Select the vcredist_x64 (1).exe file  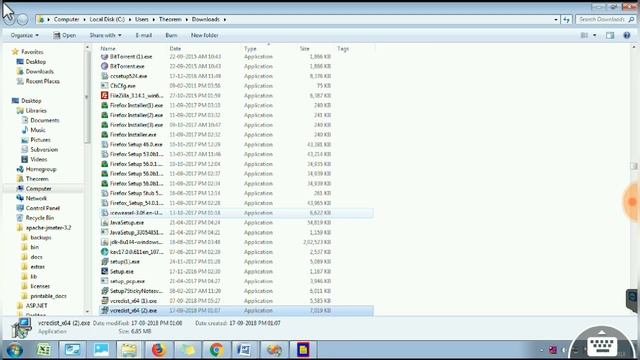click(133, 301)
